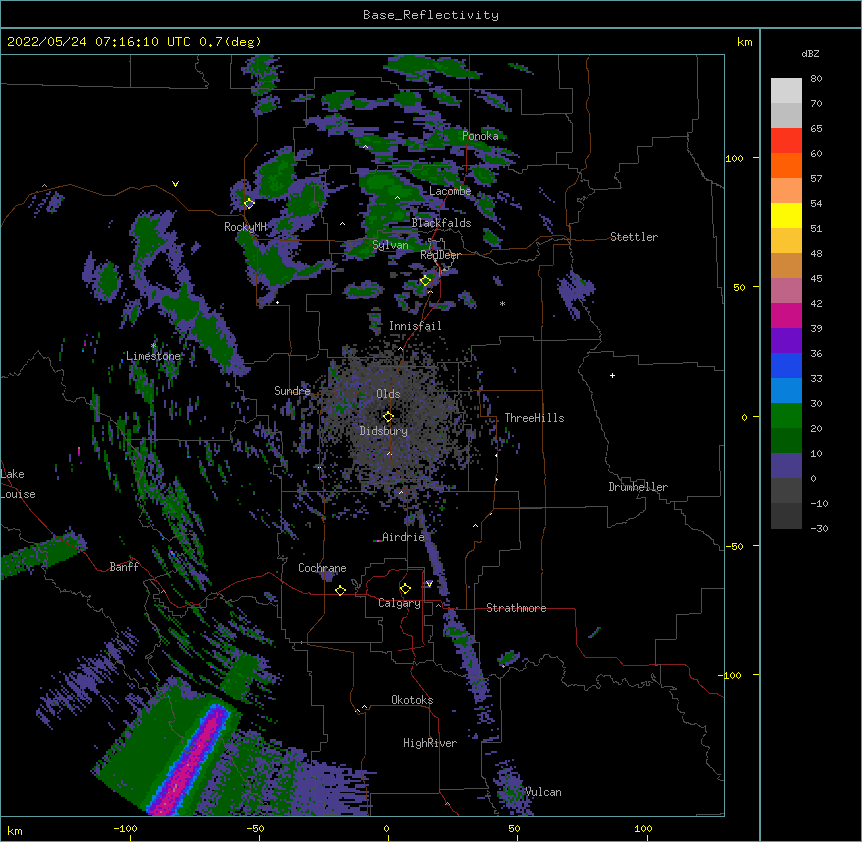Click the RockyMH city label
Viewport: 862px width, 842px height.
245,227
